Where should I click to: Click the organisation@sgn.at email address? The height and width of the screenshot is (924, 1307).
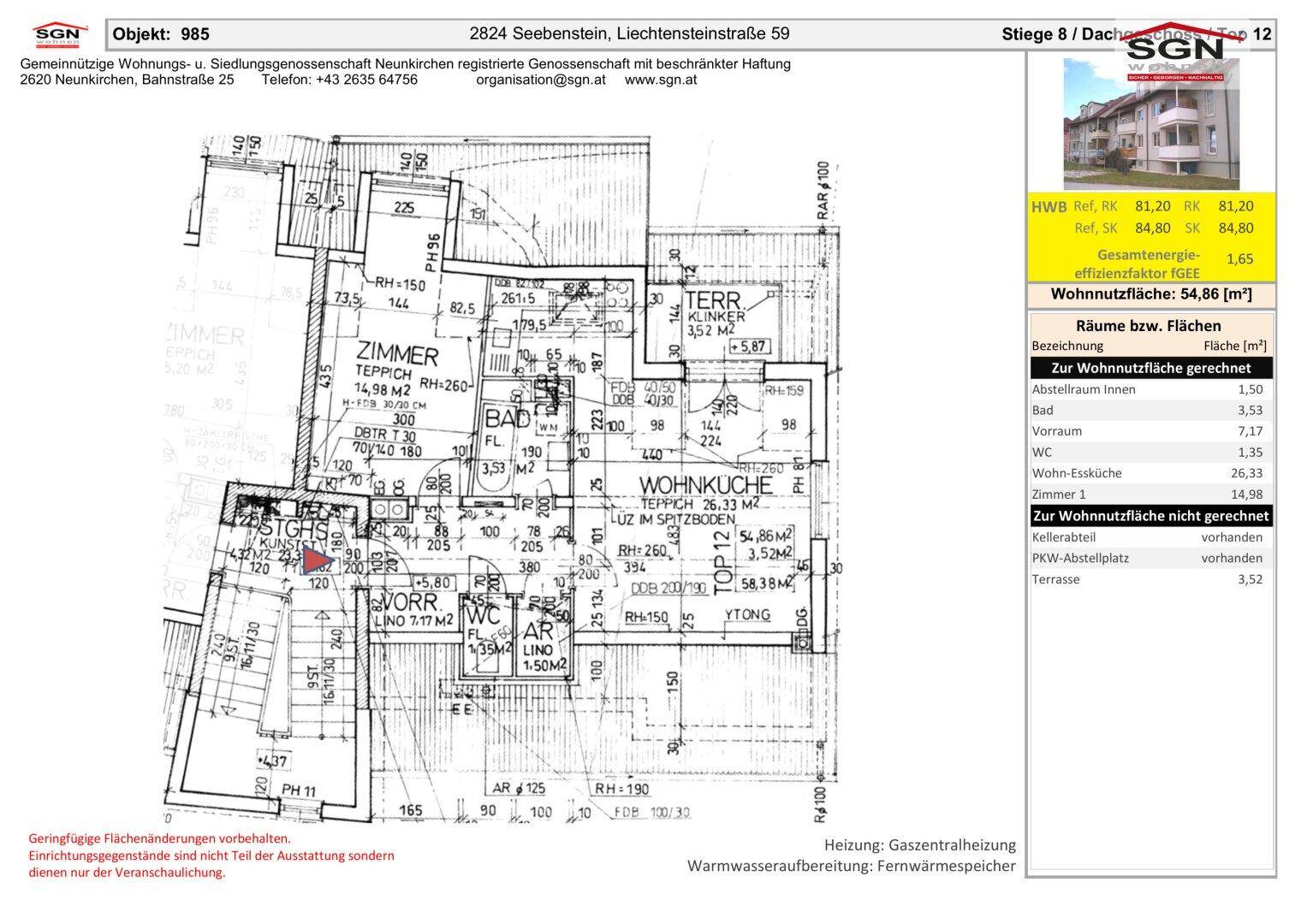[x=541, y=80]
